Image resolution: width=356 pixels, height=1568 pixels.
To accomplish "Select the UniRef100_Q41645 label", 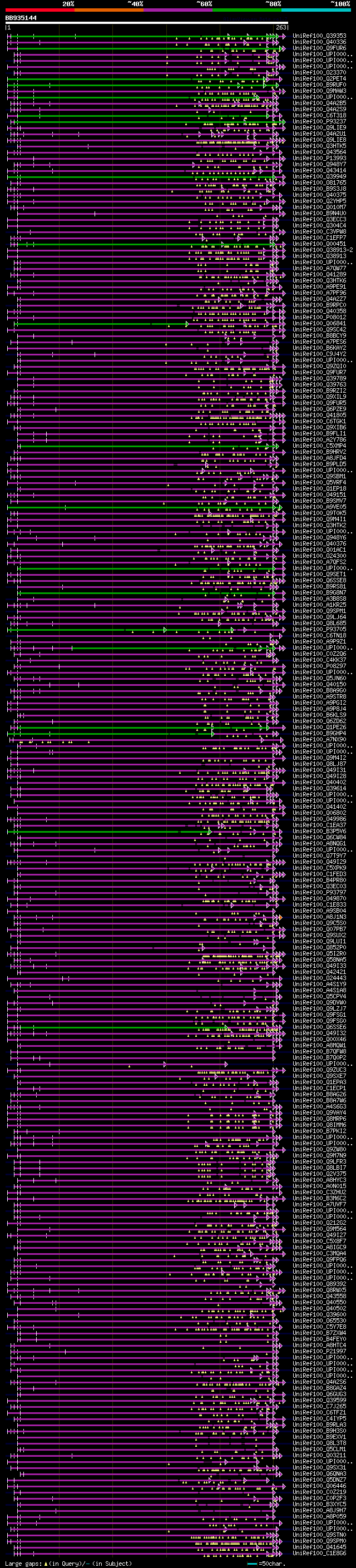I will tap(319, 1546).
